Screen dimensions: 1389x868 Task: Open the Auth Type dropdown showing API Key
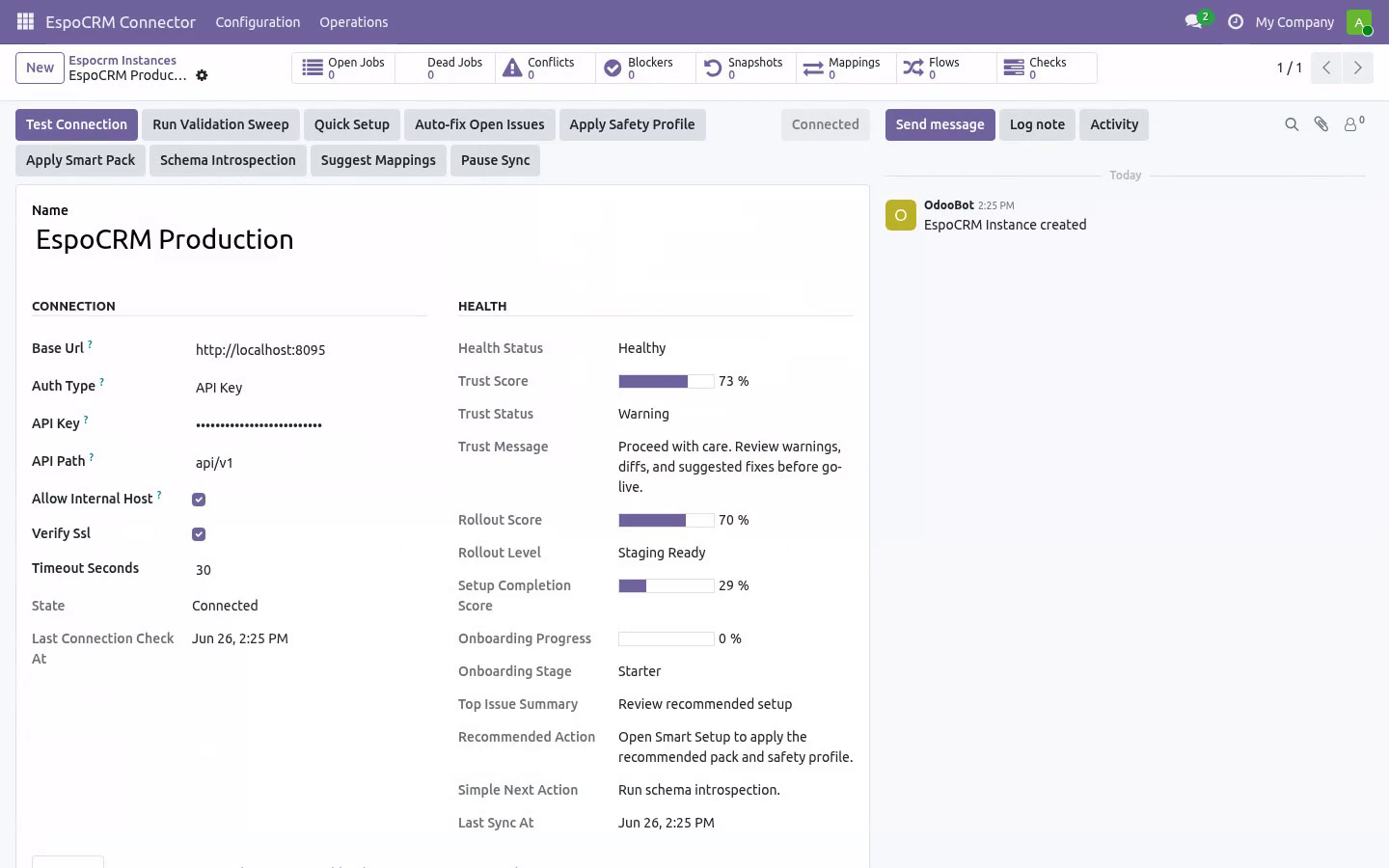pos(309,388)
